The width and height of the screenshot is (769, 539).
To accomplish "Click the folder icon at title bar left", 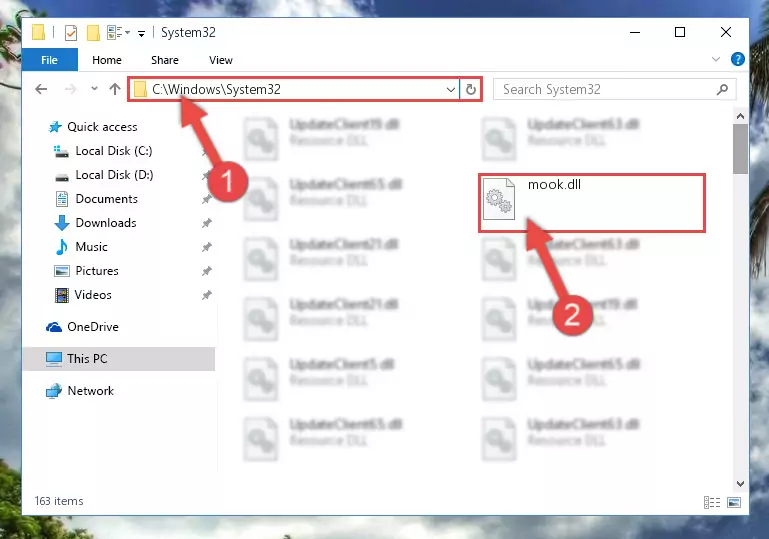I will [x=38, y=32].
